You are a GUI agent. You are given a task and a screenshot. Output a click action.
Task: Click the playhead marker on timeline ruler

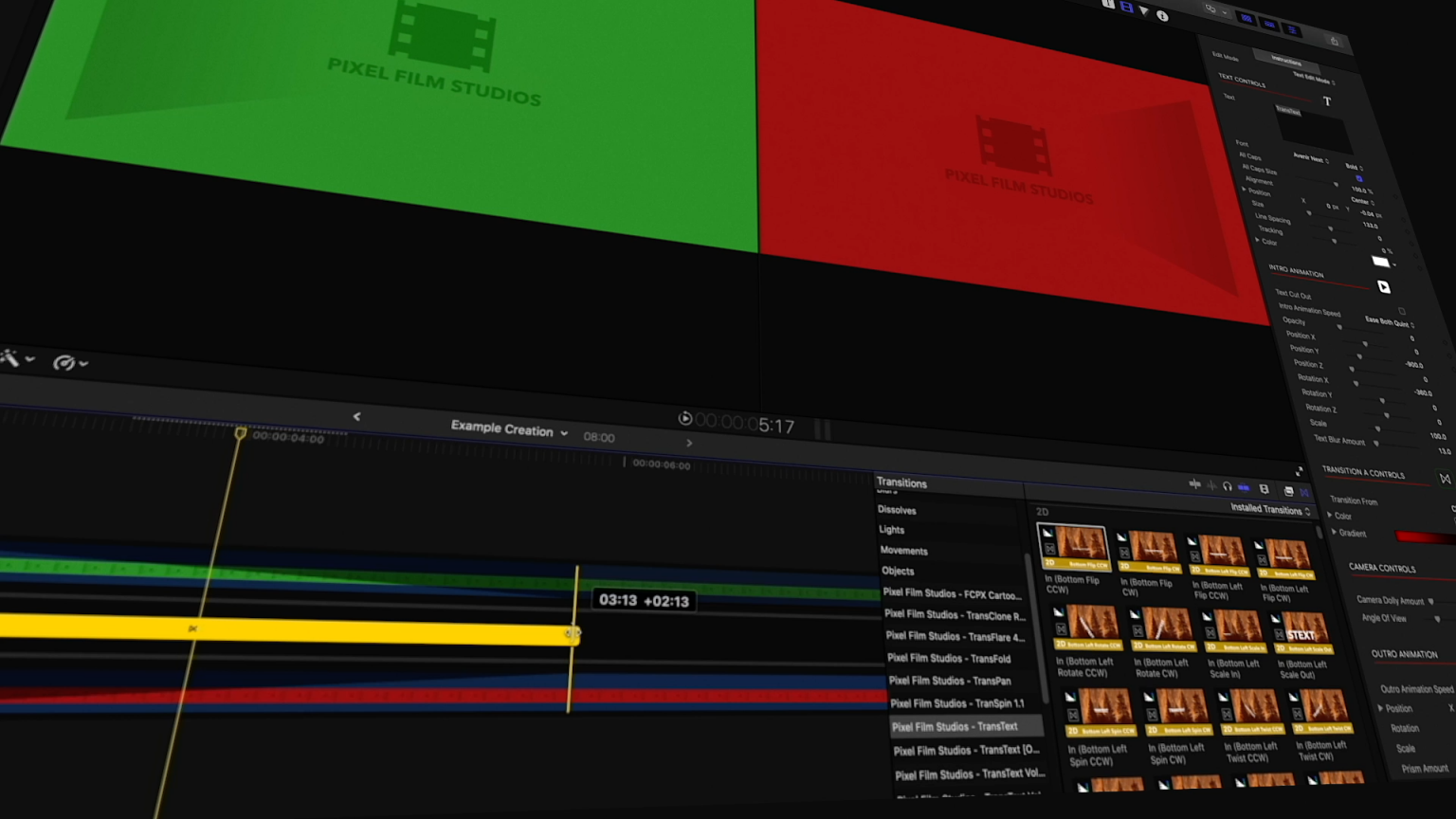click(x=241, y=432)
